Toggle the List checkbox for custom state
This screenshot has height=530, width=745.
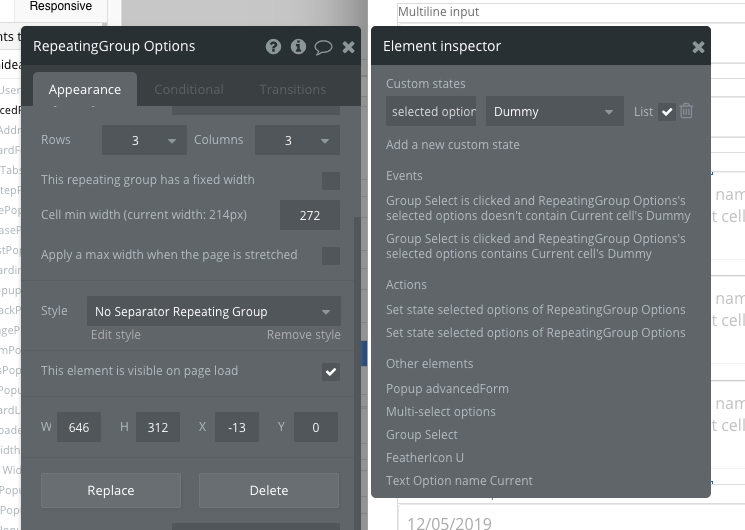[x=667, y=112]
